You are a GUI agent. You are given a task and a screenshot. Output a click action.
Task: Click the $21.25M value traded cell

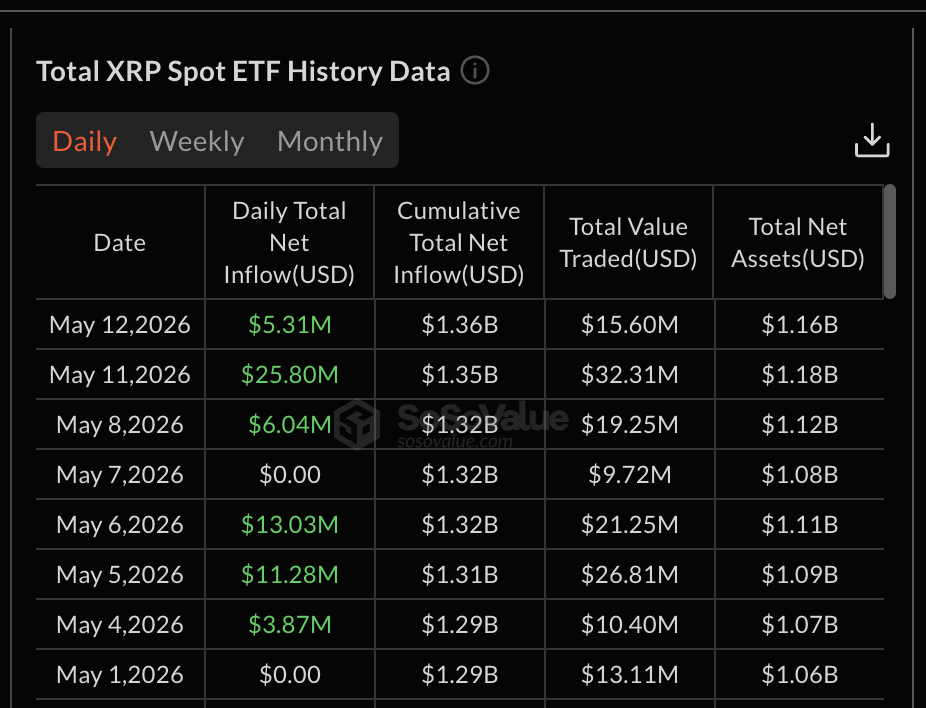pos(630,524)
